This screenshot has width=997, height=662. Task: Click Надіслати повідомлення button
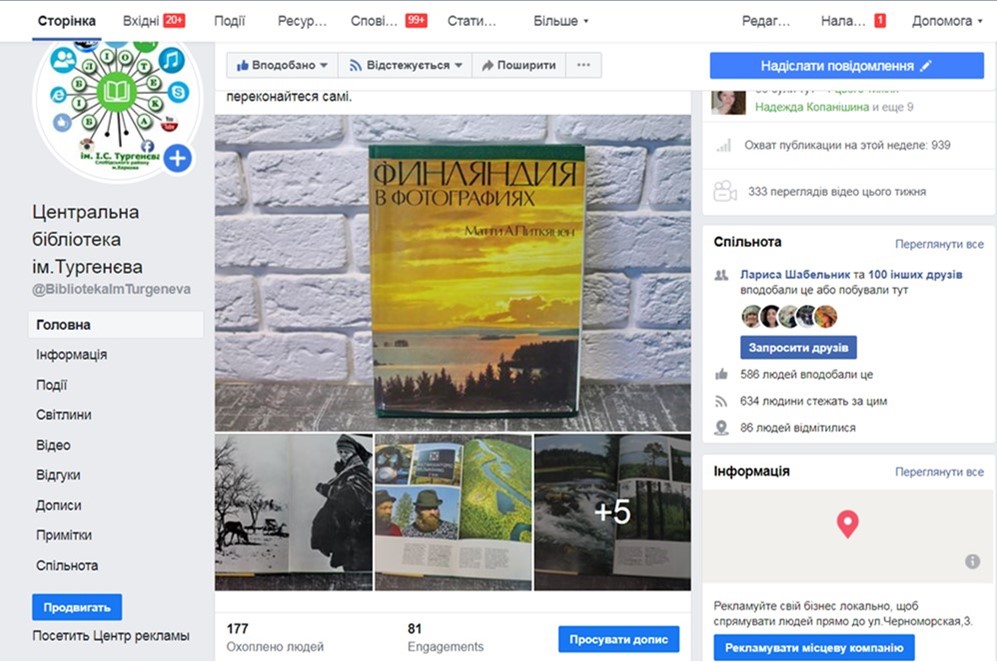[847, 66]
